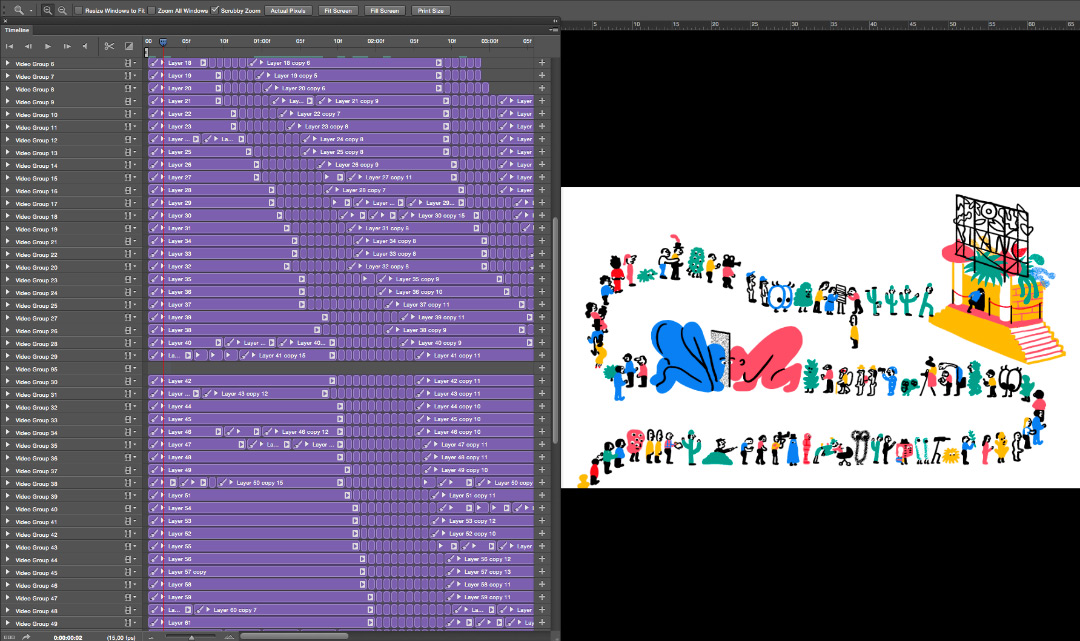This screenshot has height=641, width=1080.
Task: Check the Zoom All Windows option
Action: 151,10
